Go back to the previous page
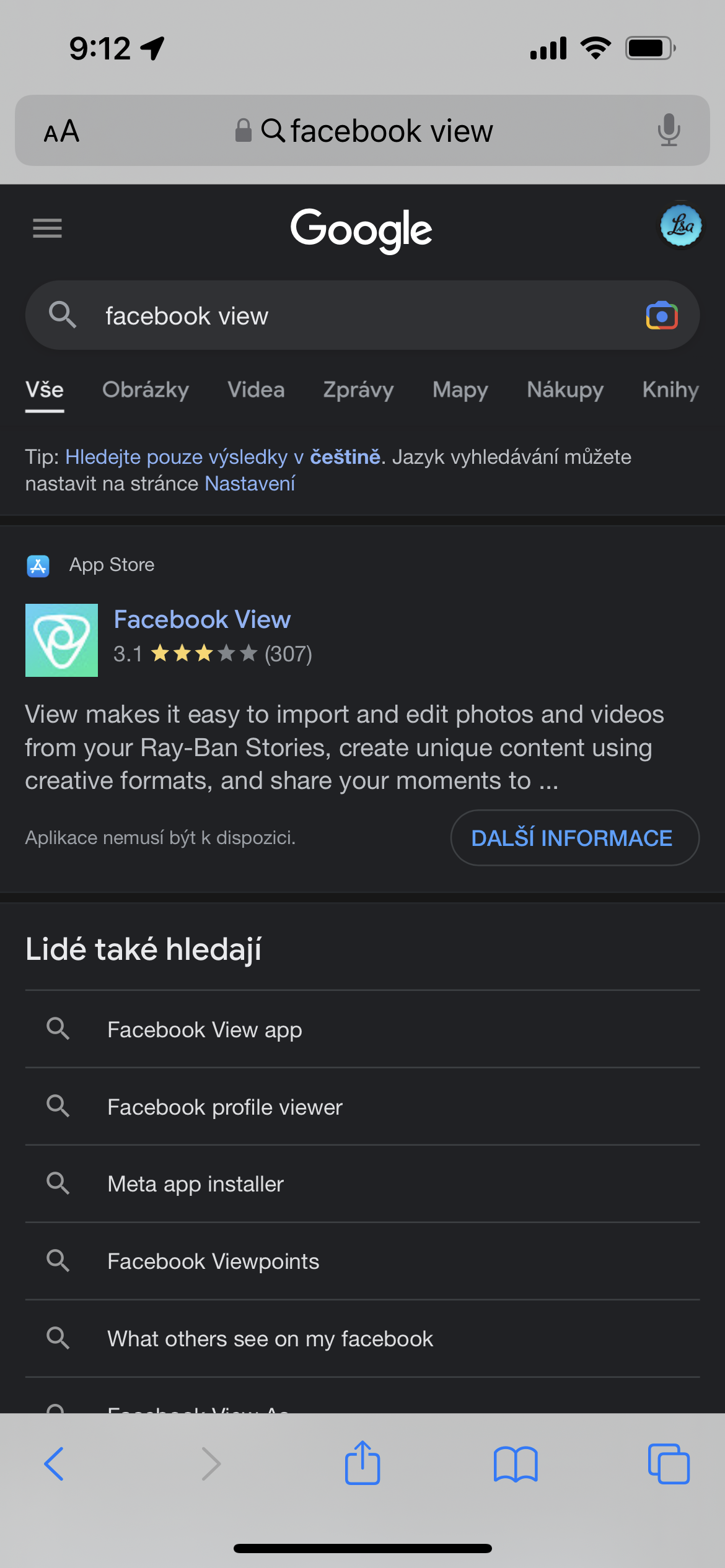Viewport: 725px width, 1568px height. (x=55, y=1464)
